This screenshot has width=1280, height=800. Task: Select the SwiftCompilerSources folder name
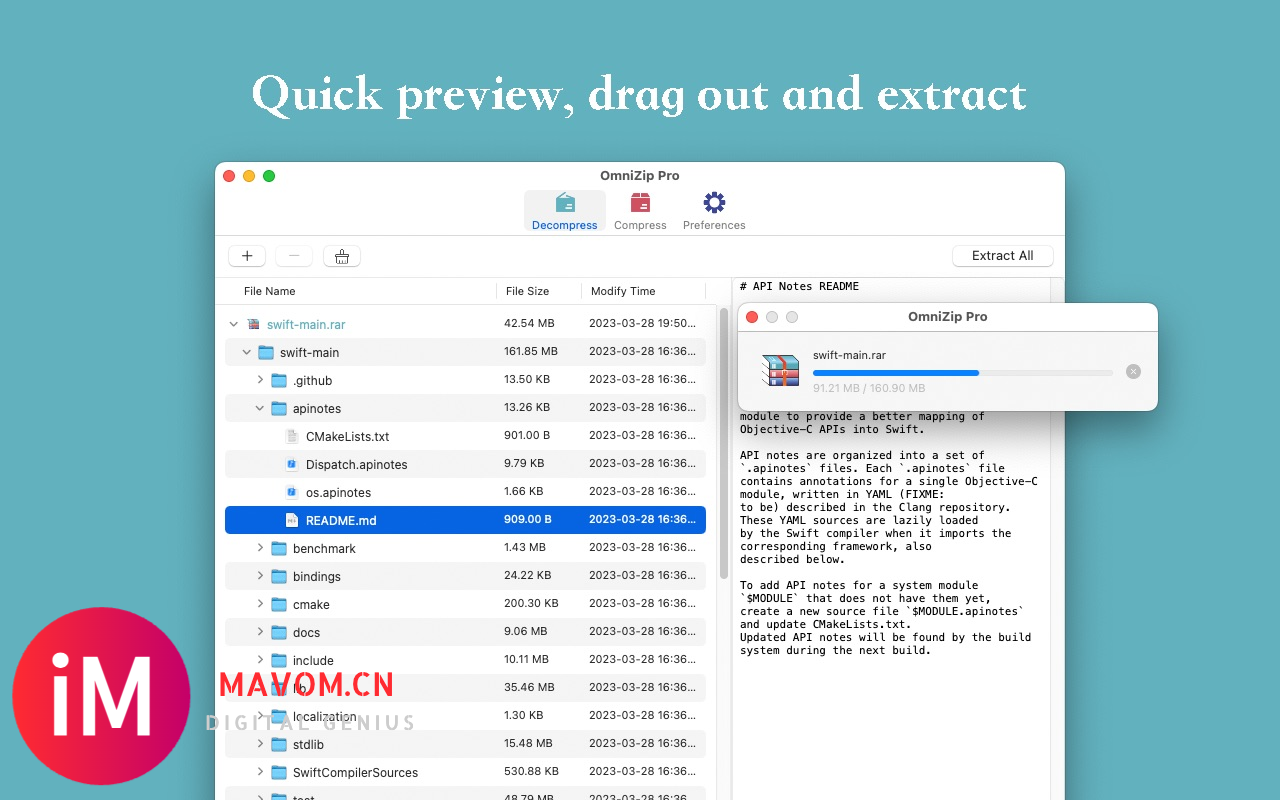(355, 773)
